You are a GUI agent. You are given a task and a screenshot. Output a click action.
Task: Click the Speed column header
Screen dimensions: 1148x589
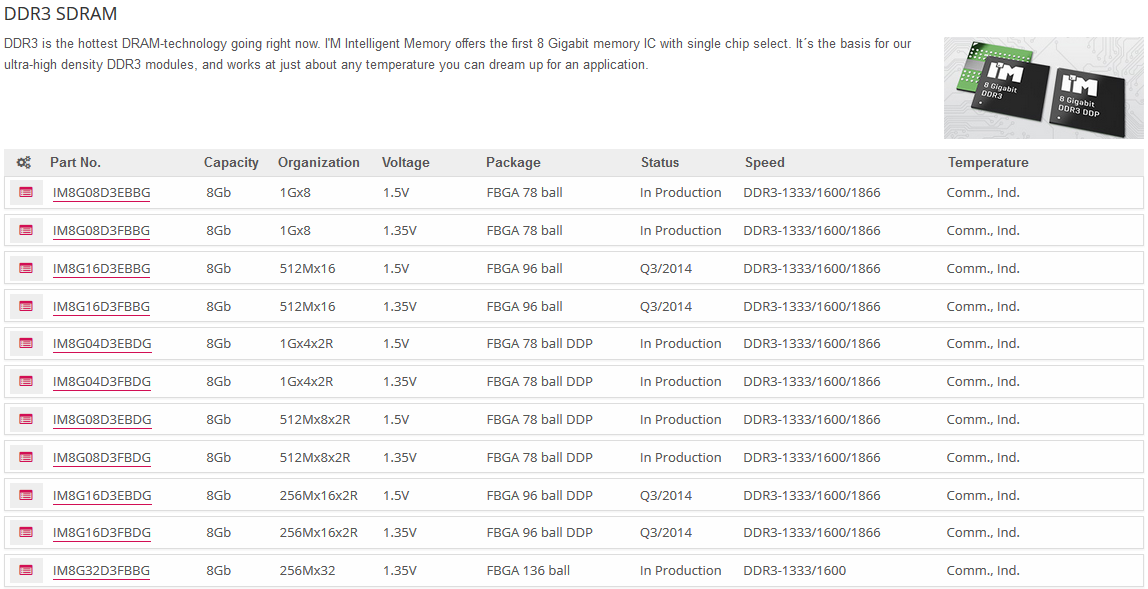point(764,162)
